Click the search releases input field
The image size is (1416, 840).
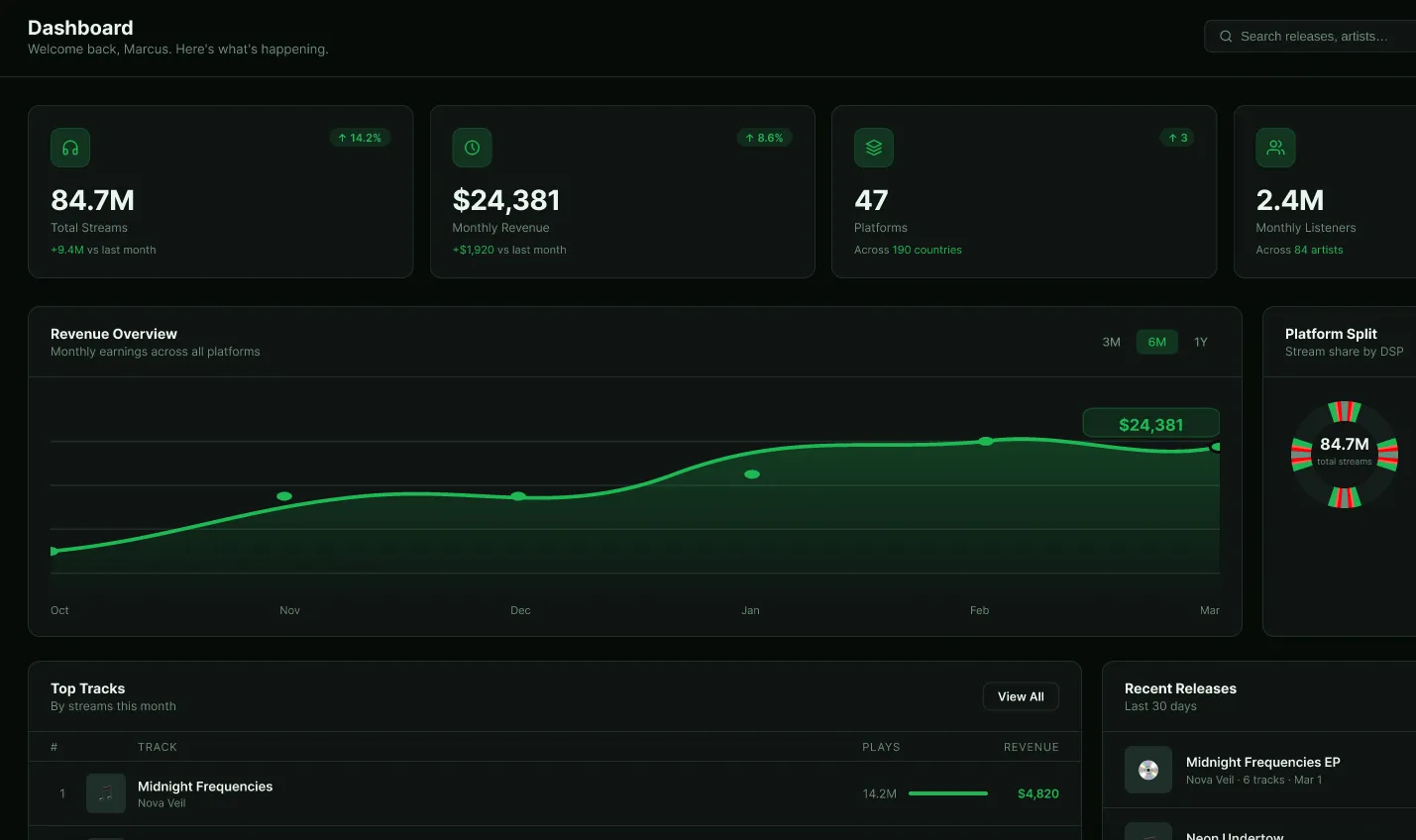[x=1318, y=36]
